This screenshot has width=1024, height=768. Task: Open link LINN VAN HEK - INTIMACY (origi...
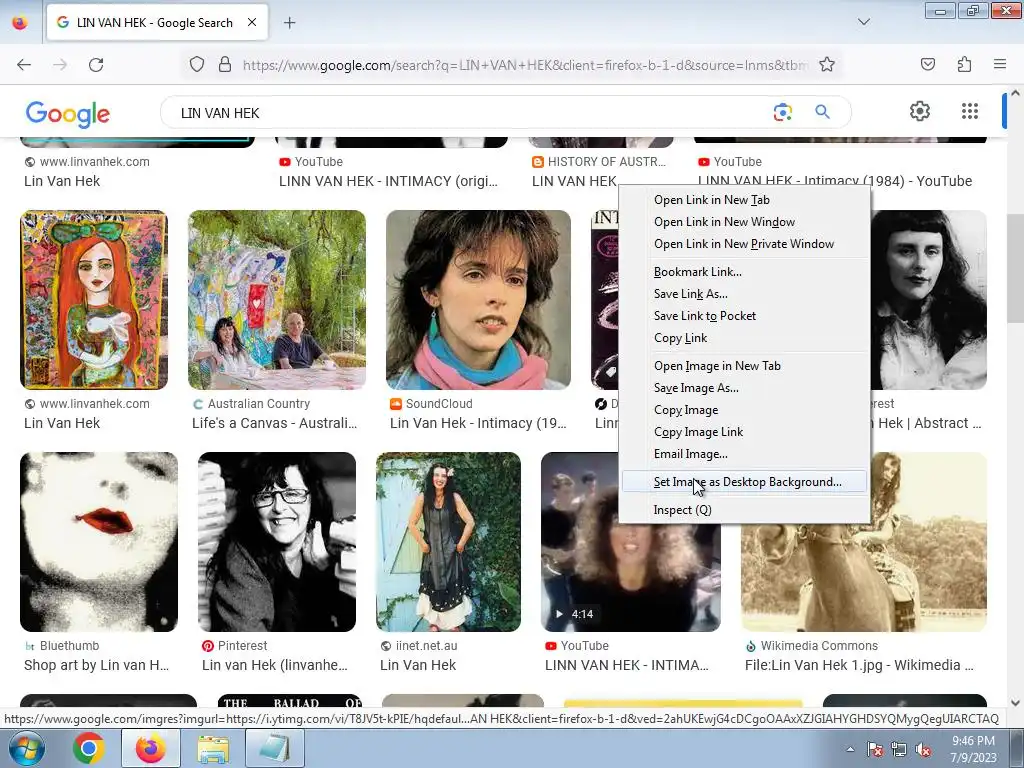[388, 181]
